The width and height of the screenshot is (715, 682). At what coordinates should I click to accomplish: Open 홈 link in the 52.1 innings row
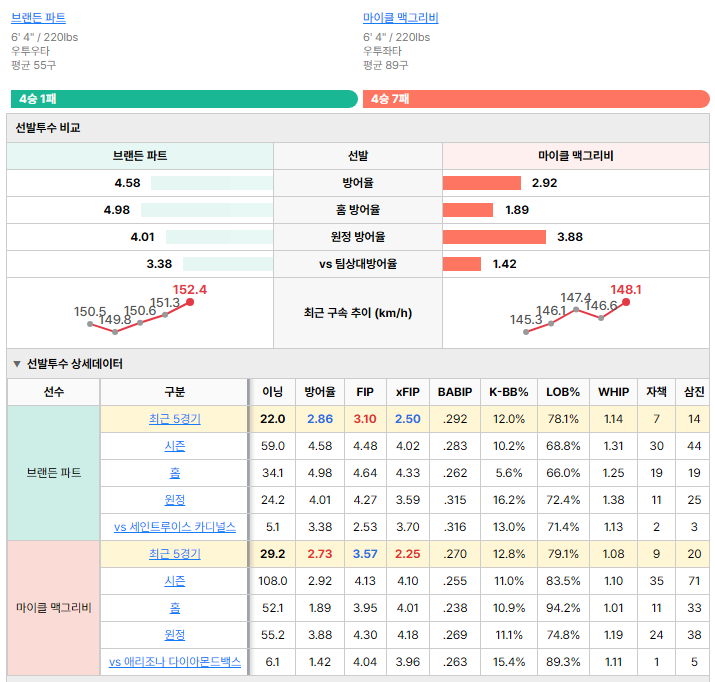[x=175, y=608]
